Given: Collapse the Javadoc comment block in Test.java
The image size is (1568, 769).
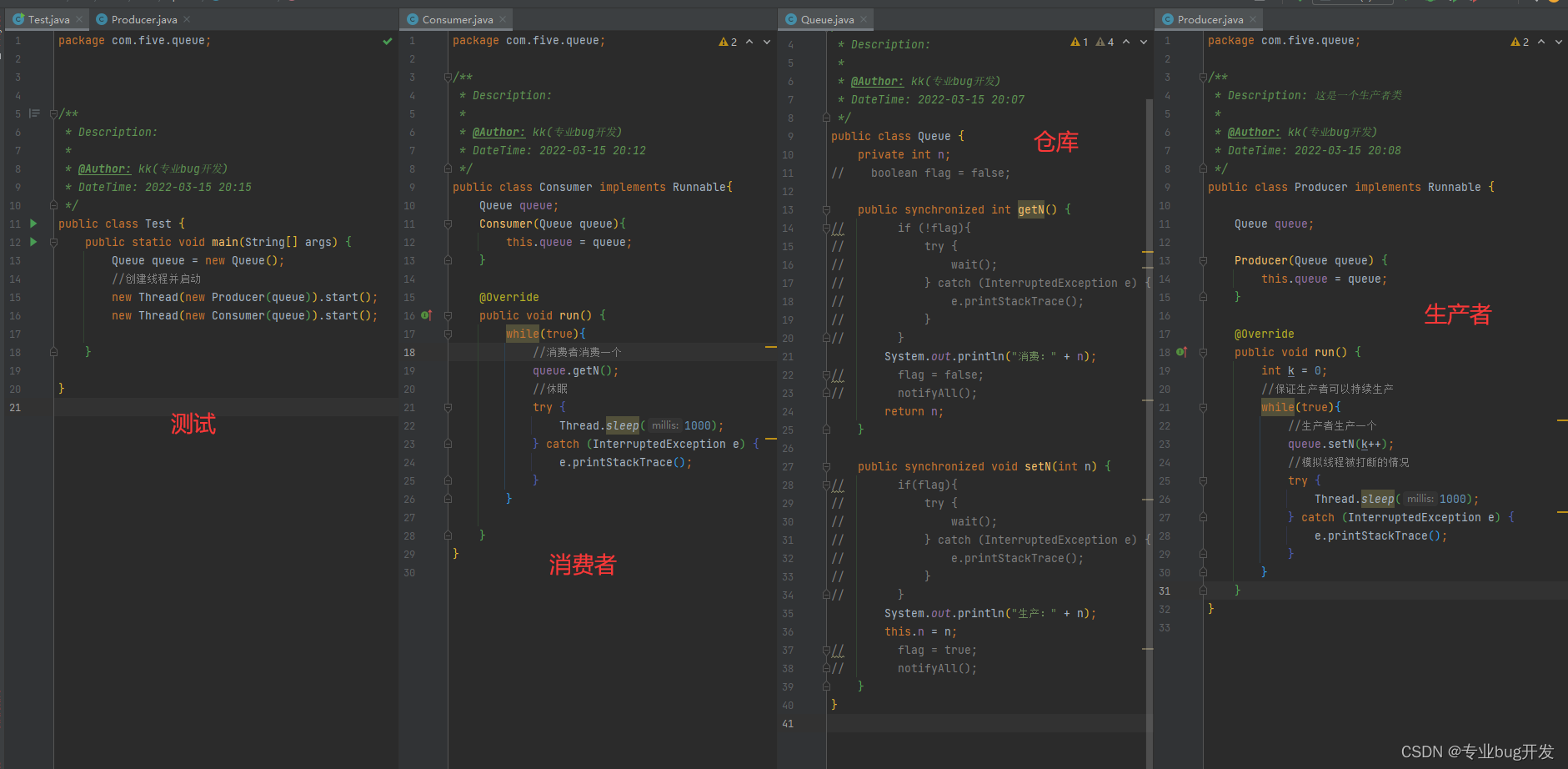Looking at the screenshot, I should [53, 113].
